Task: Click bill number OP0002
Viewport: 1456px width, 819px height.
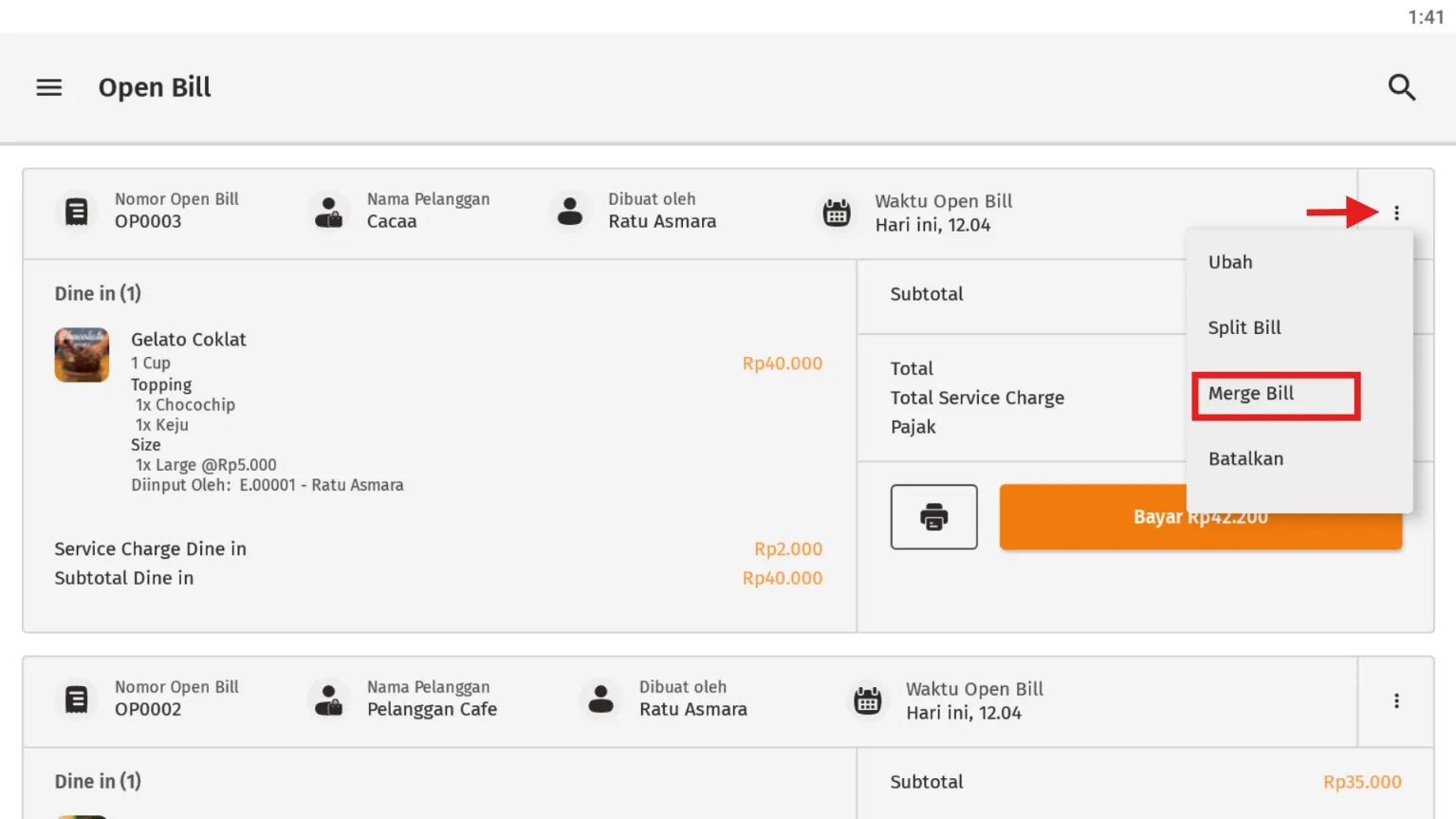Action: click(148, 709)
